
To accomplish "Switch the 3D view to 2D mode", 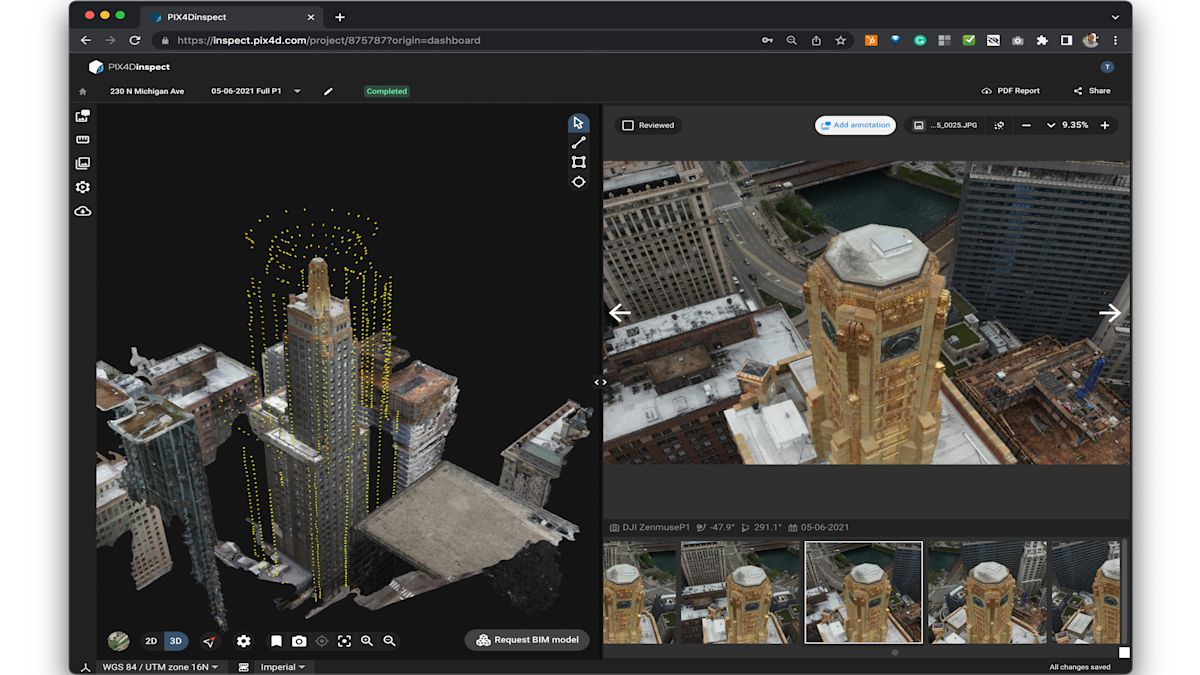I will [x=151, y=641].
